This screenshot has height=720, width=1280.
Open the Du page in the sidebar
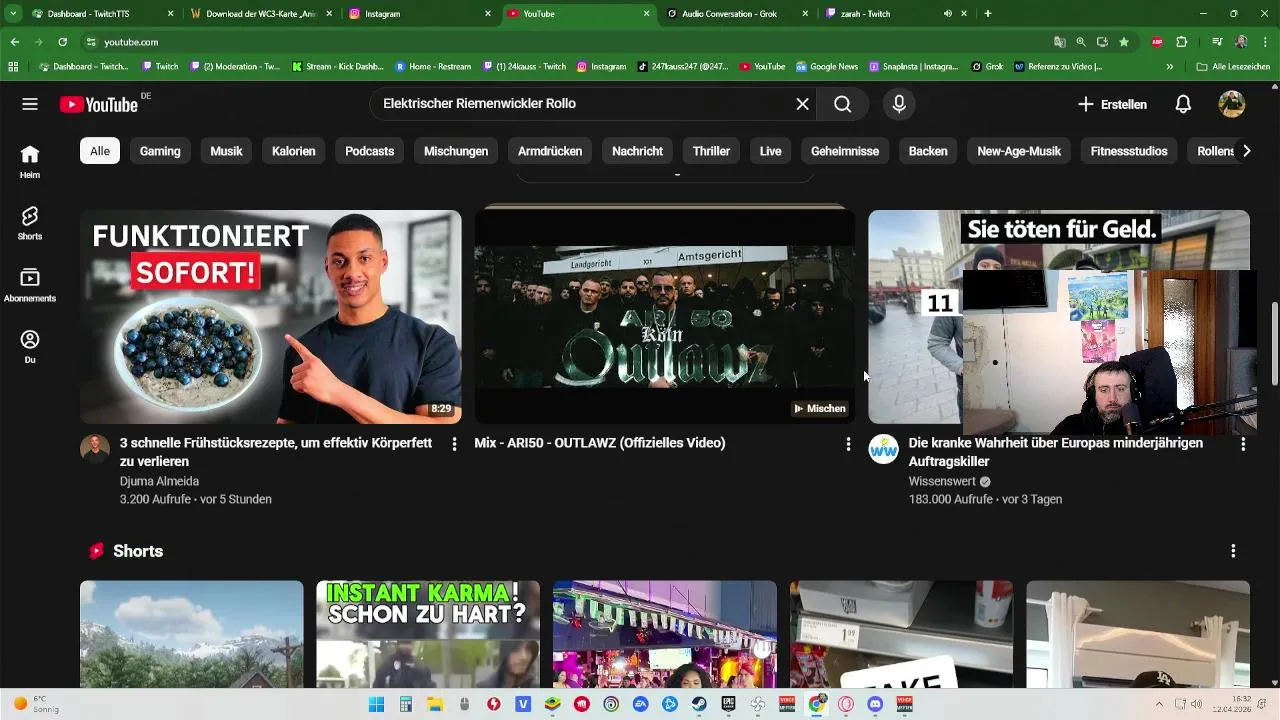coord(30,347)
